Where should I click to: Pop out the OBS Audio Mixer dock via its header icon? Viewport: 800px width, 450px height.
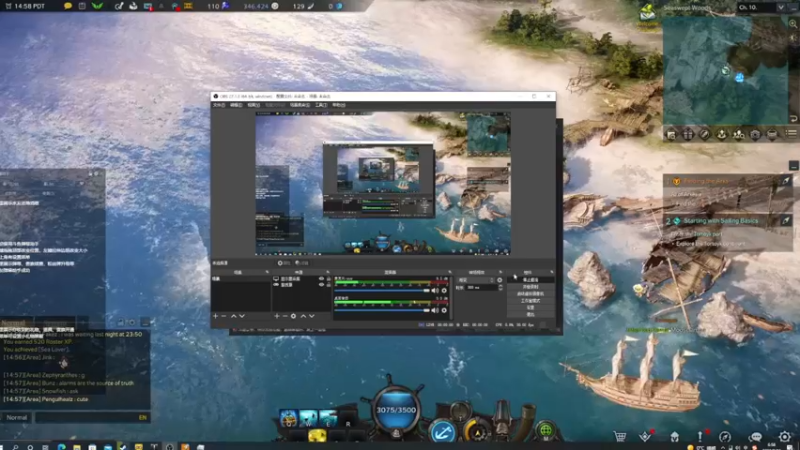[x=449, y=272]
